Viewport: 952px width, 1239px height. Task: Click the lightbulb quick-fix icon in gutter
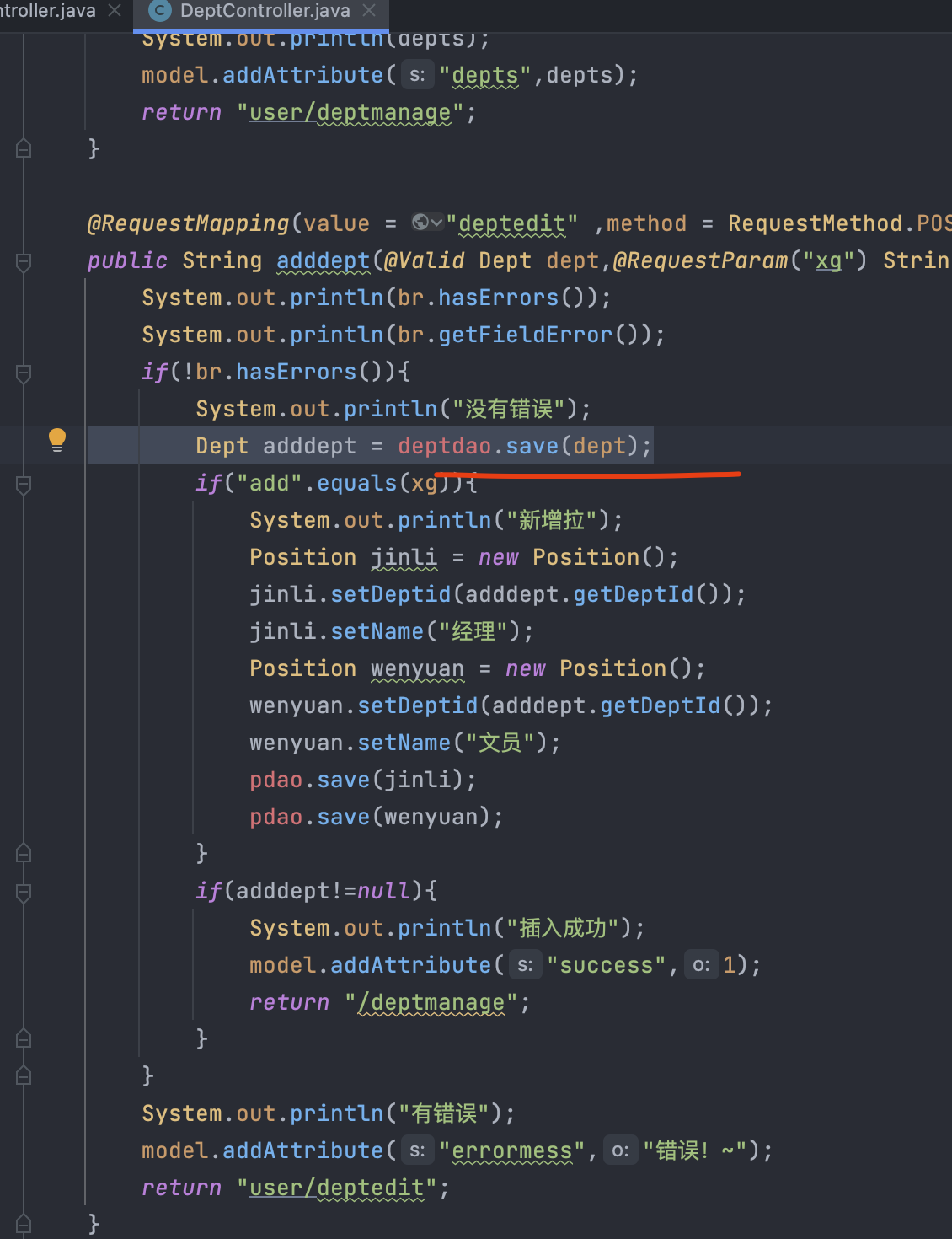click(x=57, y=439)
